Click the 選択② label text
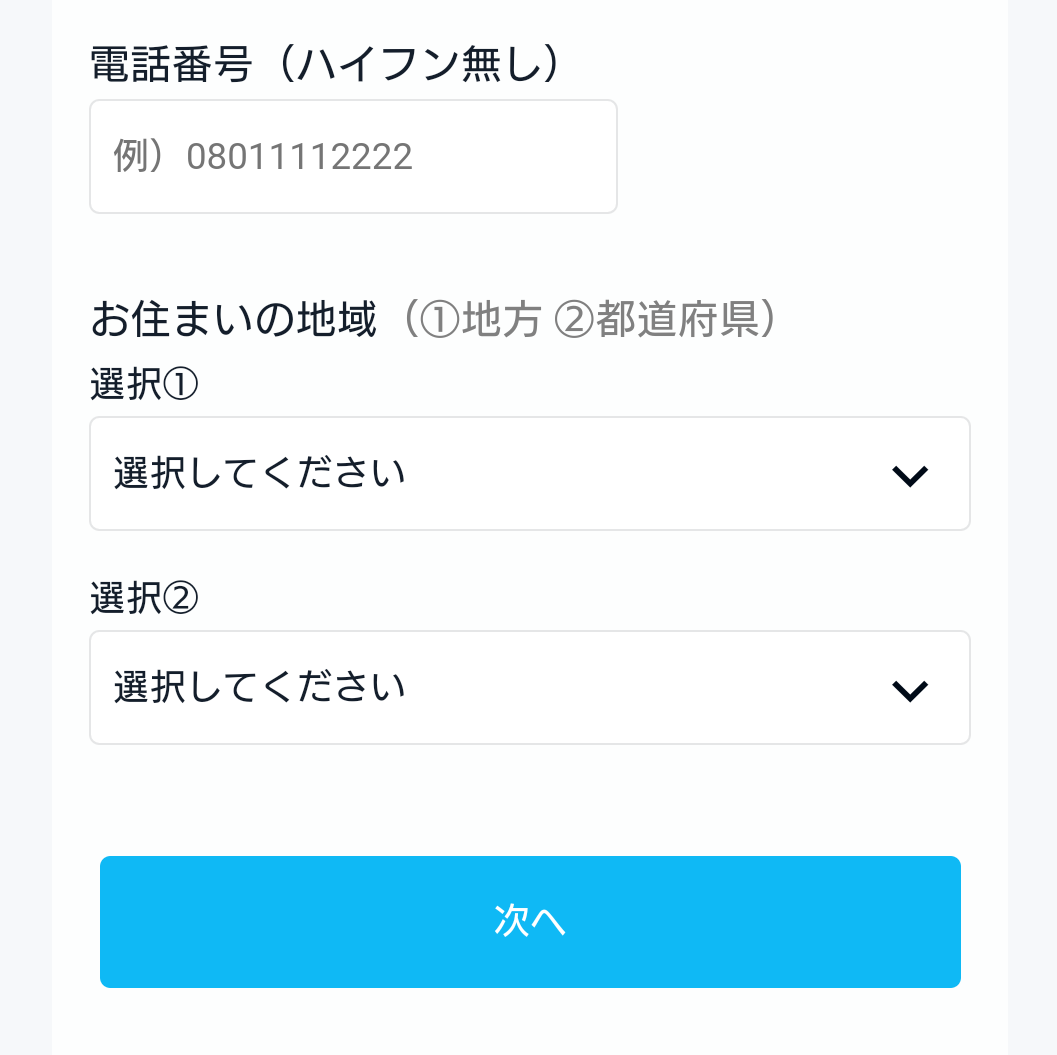The height and width of the screenshot is (1055, 1057). tap(144, 599)
